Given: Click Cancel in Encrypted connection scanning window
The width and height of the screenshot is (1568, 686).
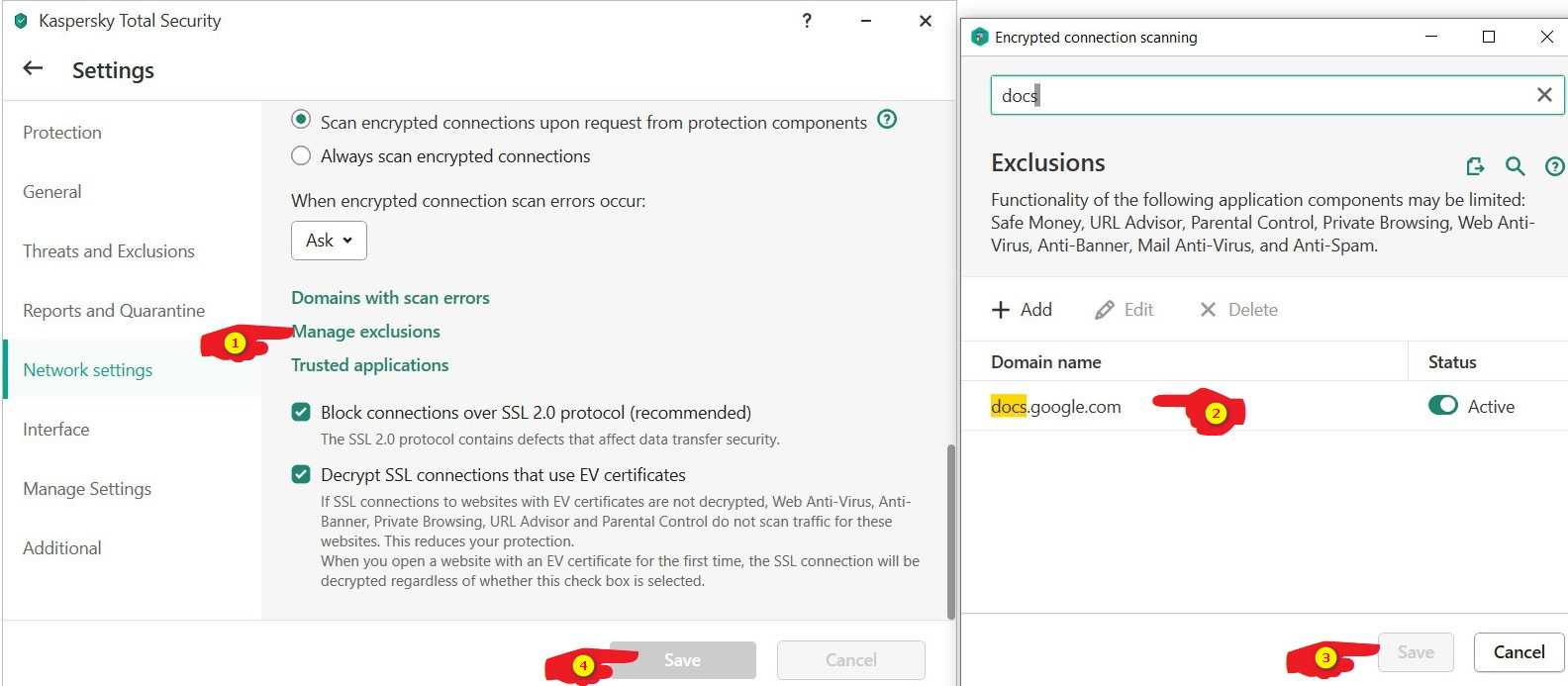Looking at the screenshot, I should [1519, 652].
